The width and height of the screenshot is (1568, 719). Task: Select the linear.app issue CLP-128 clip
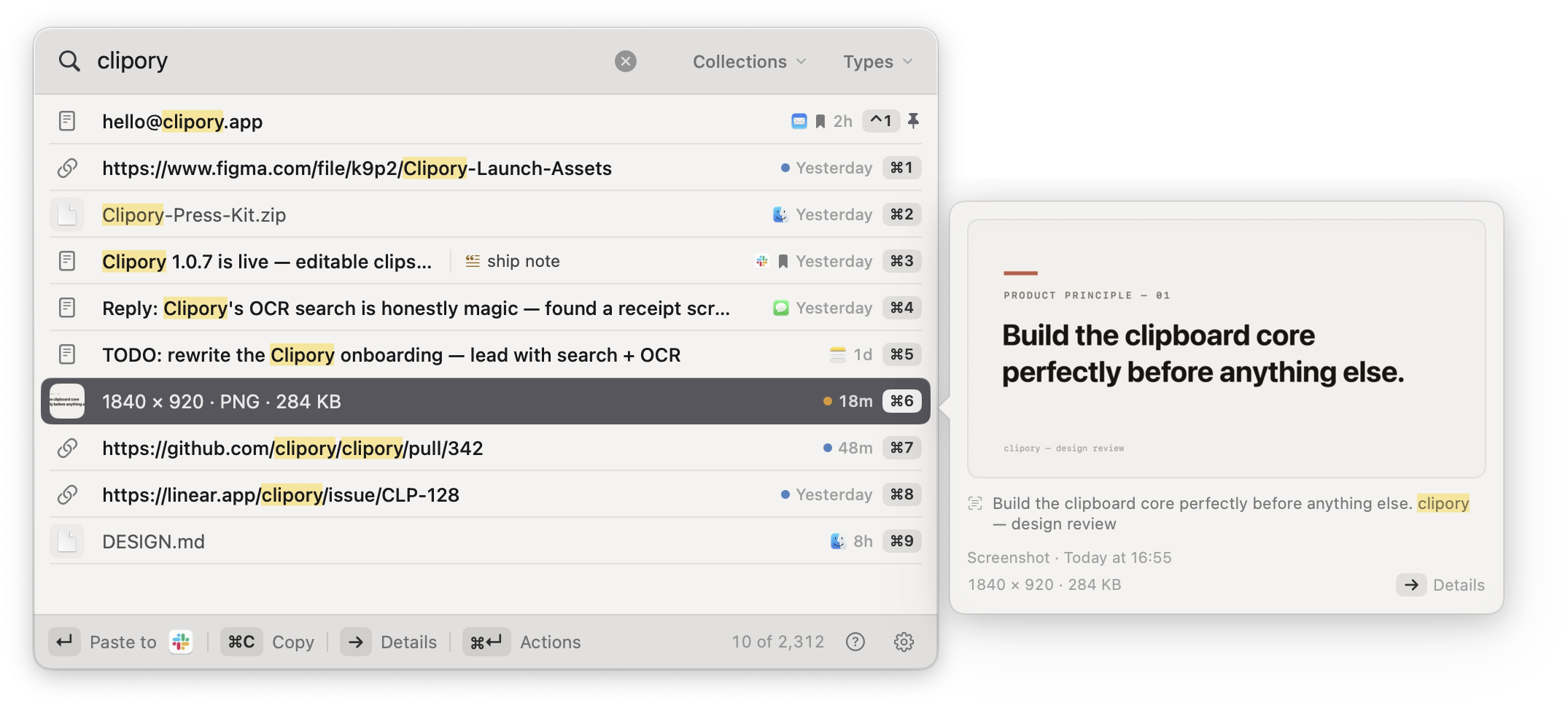click(281, 495)
